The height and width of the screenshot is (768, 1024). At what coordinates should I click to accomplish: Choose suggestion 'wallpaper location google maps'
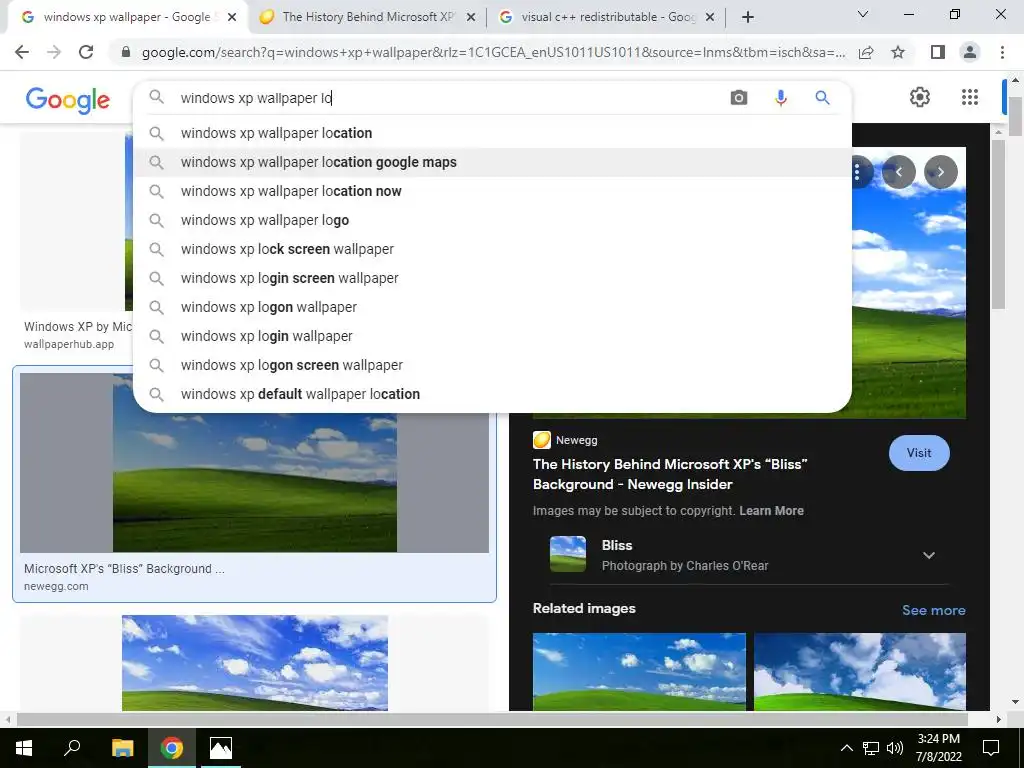492,162
